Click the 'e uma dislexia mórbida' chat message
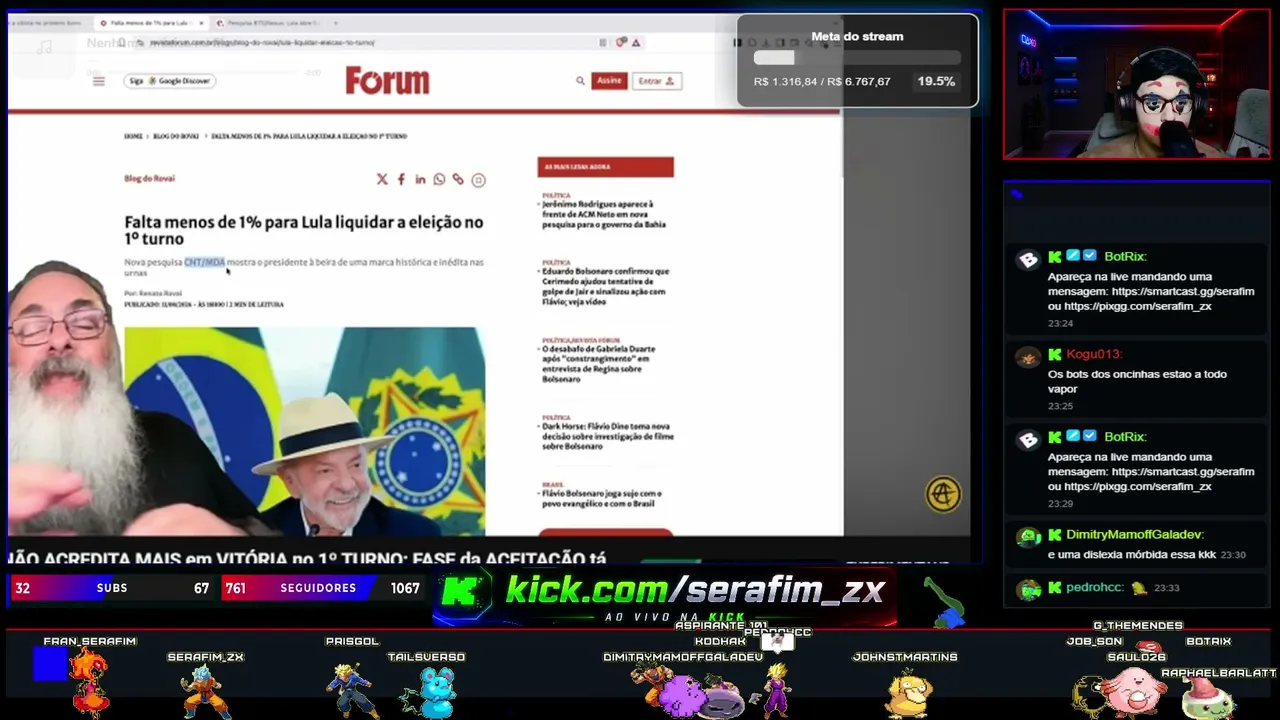Viewport: 1280px width, 720px height. tap(1132, 554)
